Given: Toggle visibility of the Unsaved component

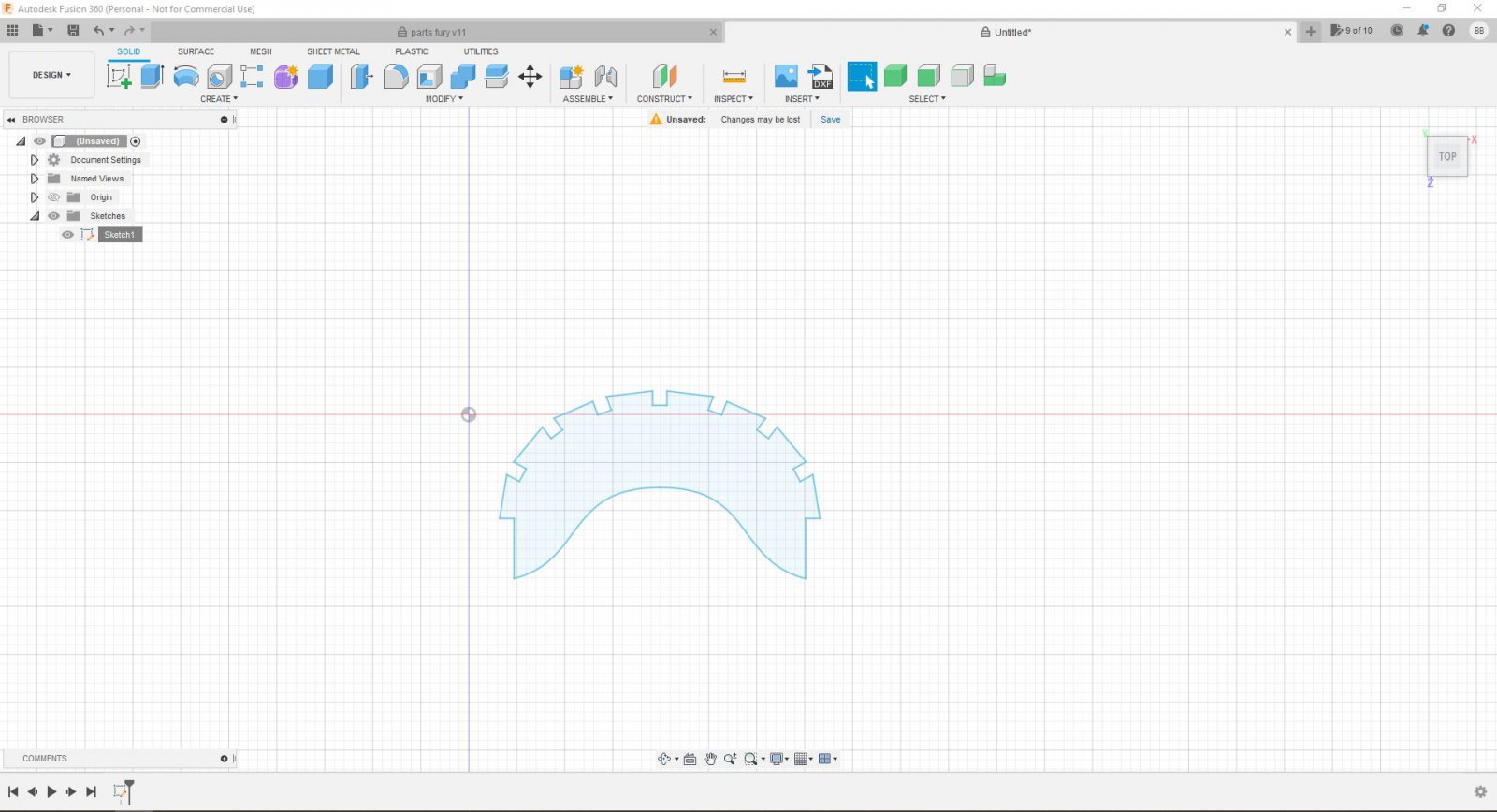Looking at the screenshot, I should coord(39,141).
